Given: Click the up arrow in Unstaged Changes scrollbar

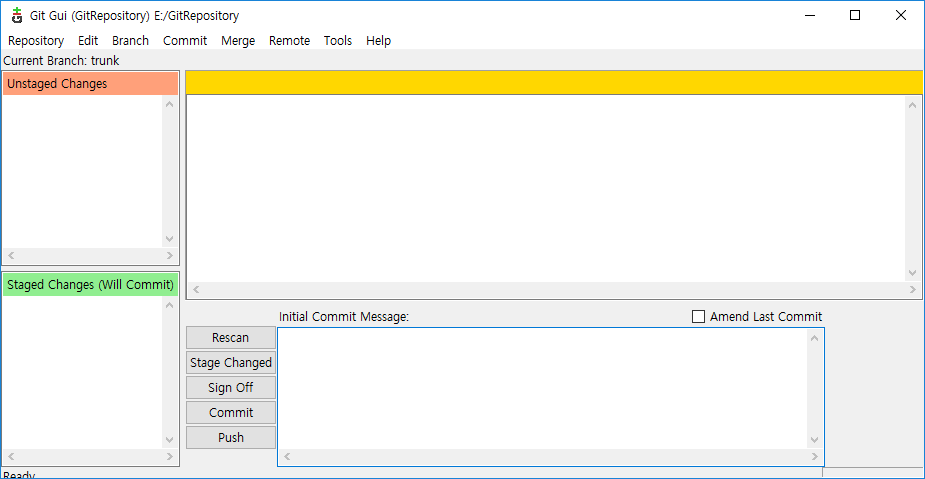Looking at the screenshot, I should [x=170, y=104].
